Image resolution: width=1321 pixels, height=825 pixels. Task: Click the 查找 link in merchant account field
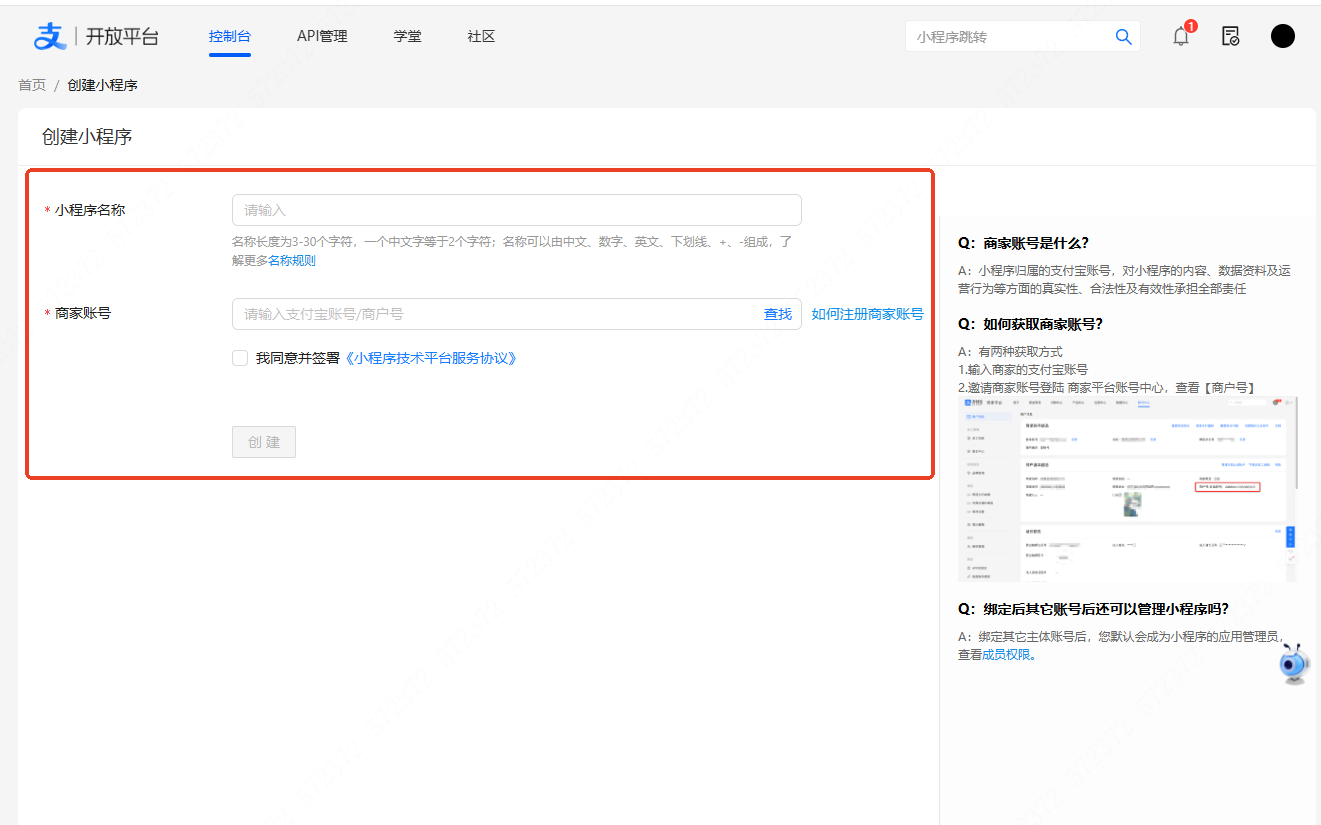(x=778, y=313)
